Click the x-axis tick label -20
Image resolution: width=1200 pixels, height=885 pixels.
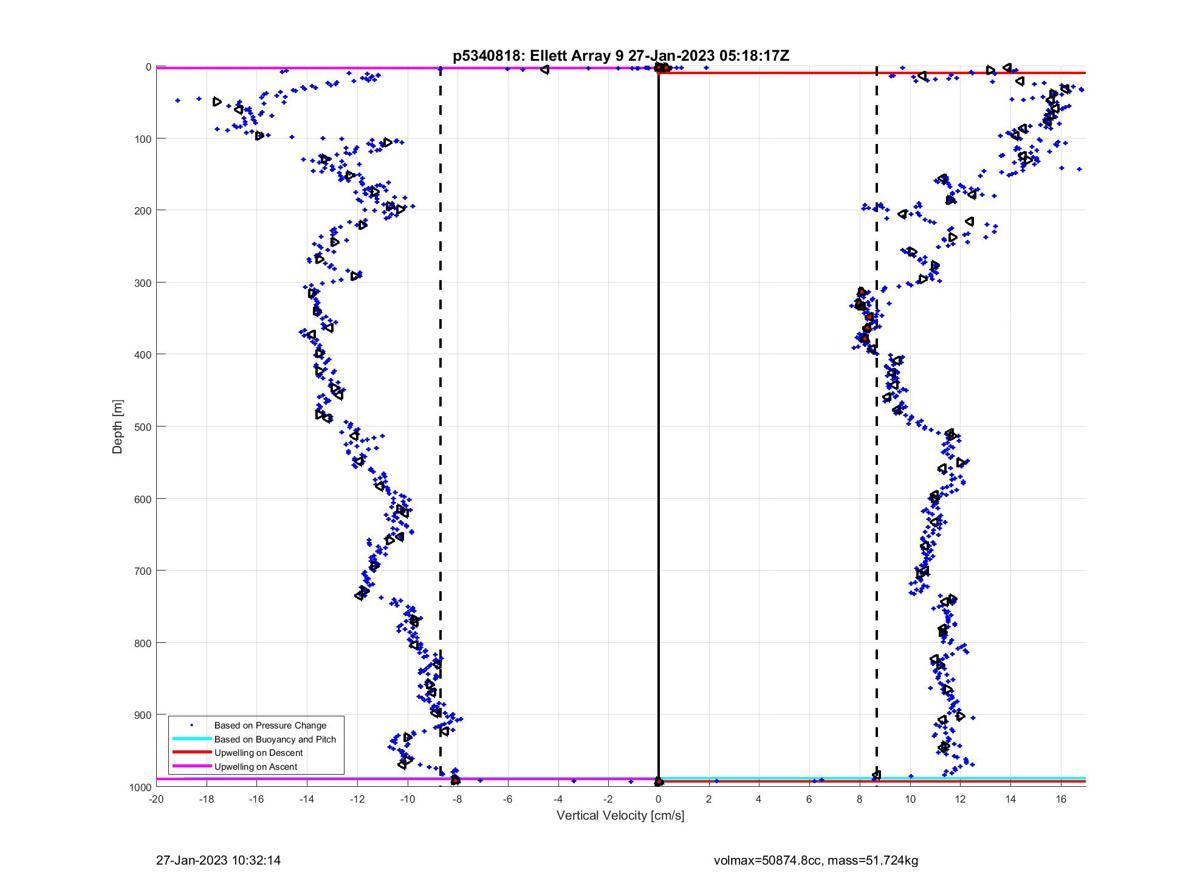point(156,798)
